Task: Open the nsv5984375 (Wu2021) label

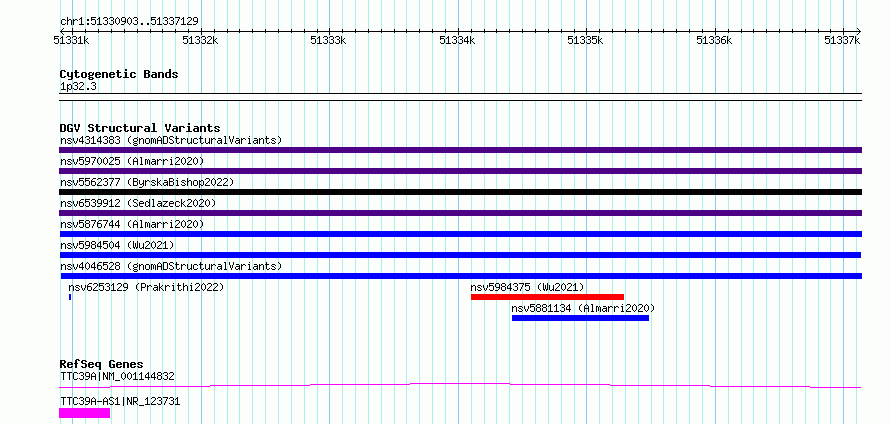Action: tap(527, 287)
